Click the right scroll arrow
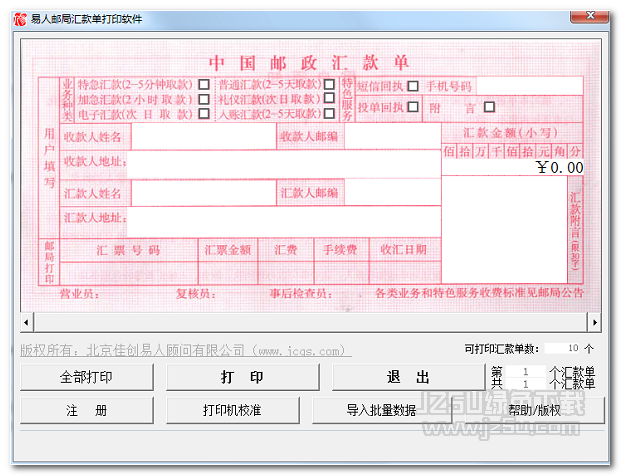This screenshot has width=621, height=476. point(594,322)
